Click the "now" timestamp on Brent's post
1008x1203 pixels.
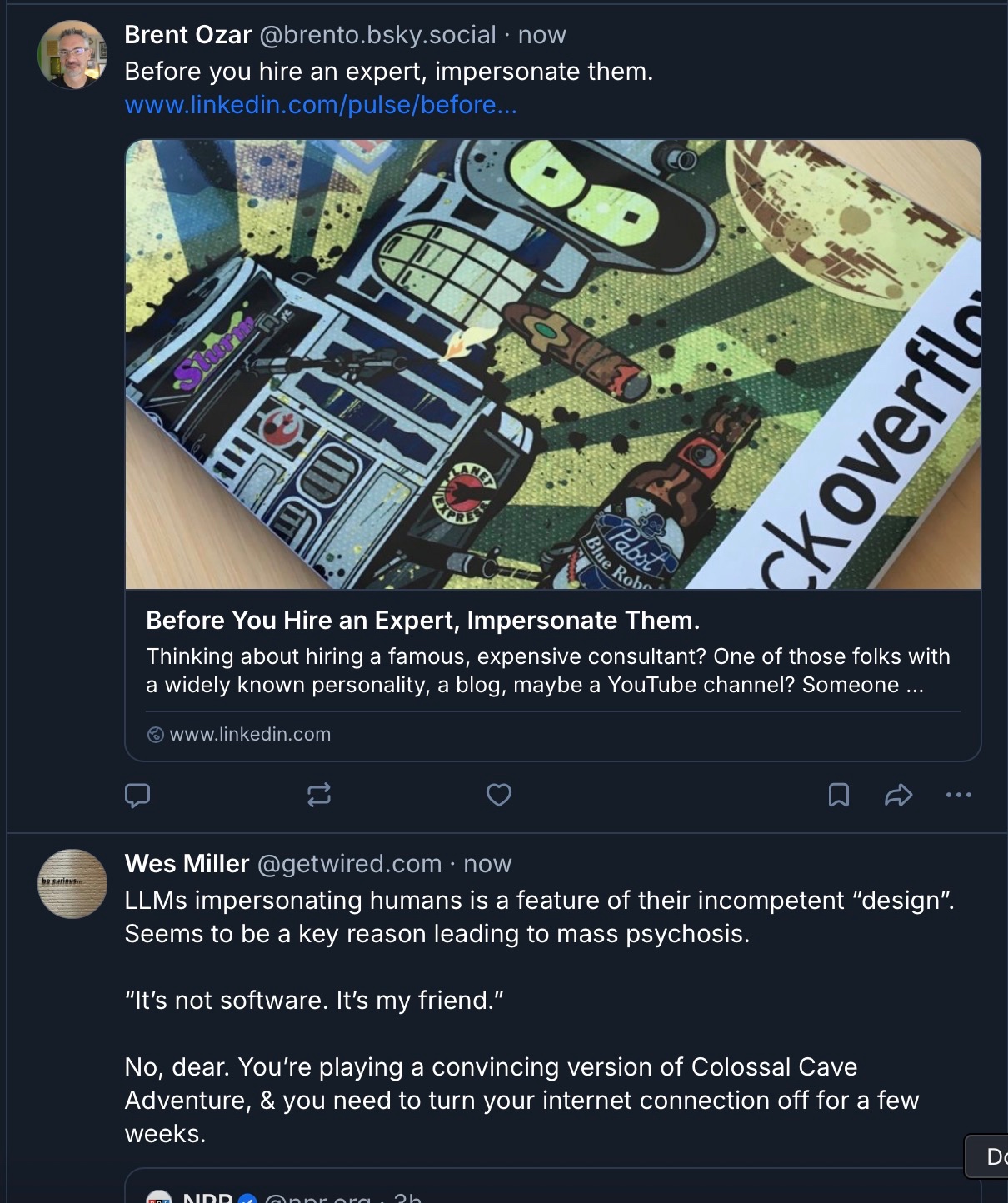click(x=541, y=35)
